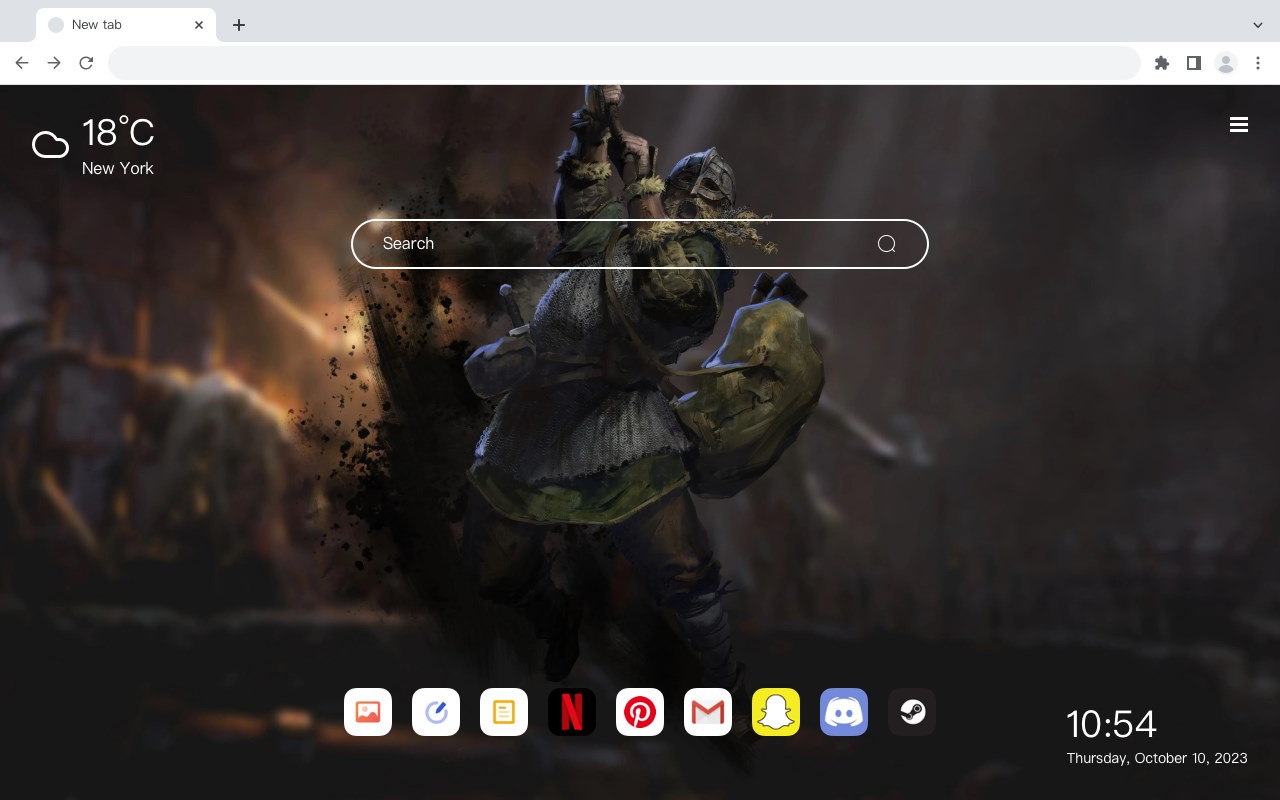The height and width of the screenshot is (800, 1280).
Task: Open the wallpaper gallery shortcut icon
Action: click(x=368, y=712)
